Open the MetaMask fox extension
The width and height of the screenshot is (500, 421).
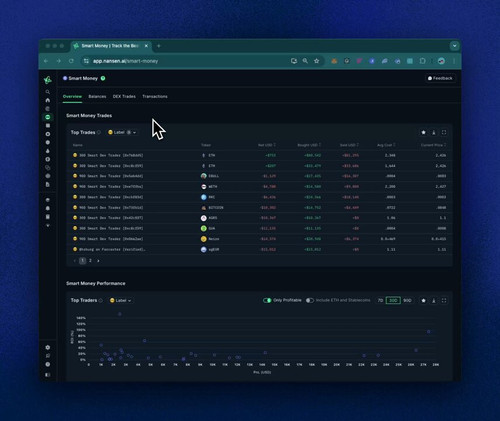click(x=334, y=61)
